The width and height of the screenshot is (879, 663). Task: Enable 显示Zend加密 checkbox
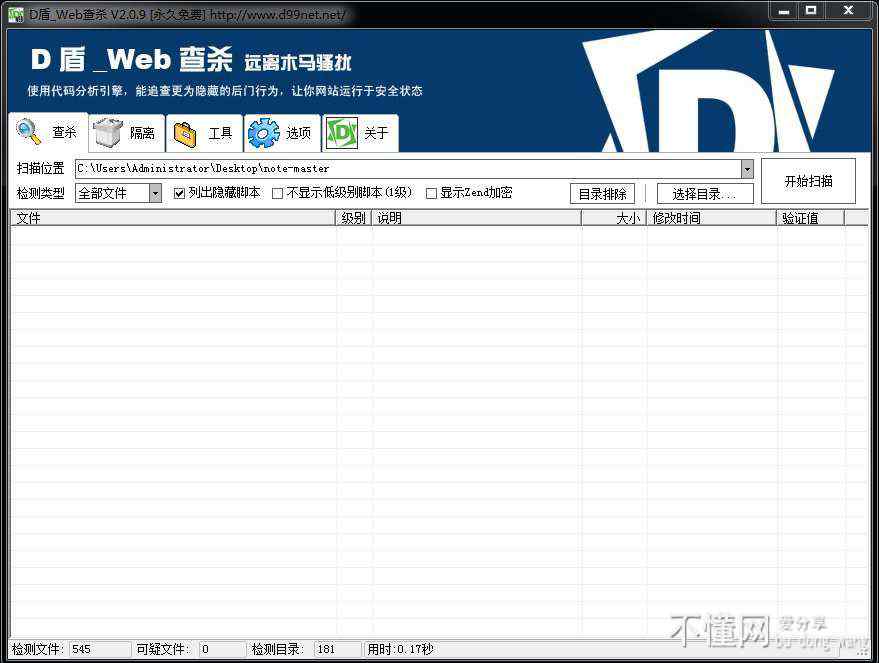point(431,193)
